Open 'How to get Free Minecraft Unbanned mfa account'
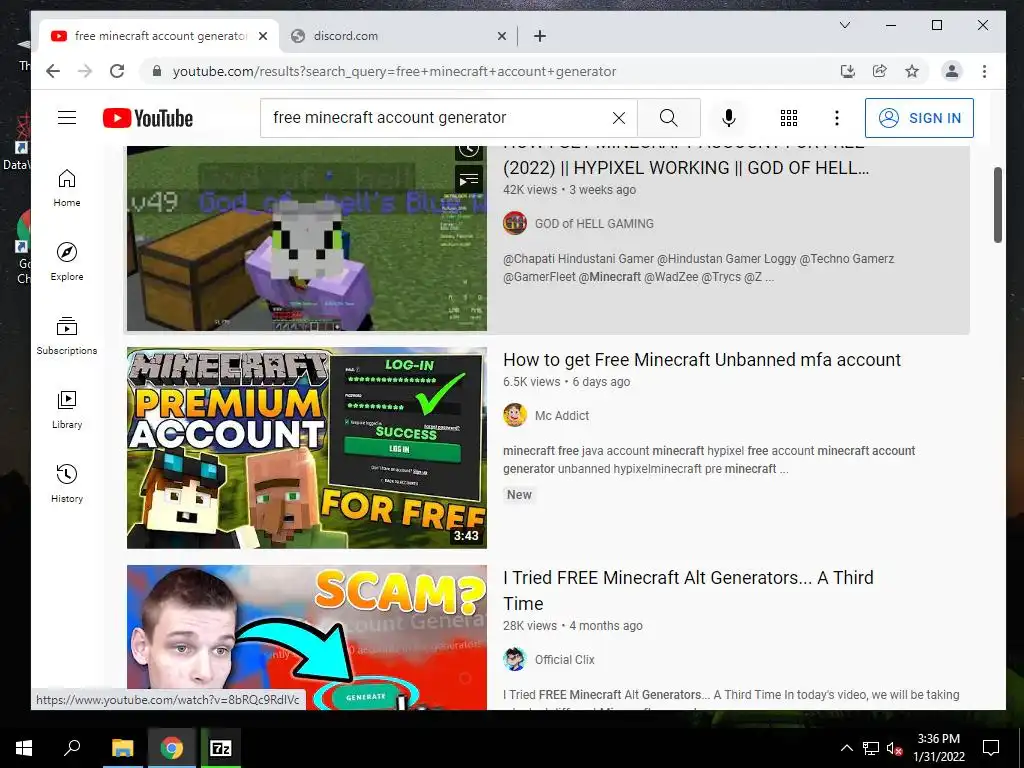Screen dimensions: 1024x768 point(702,360)
